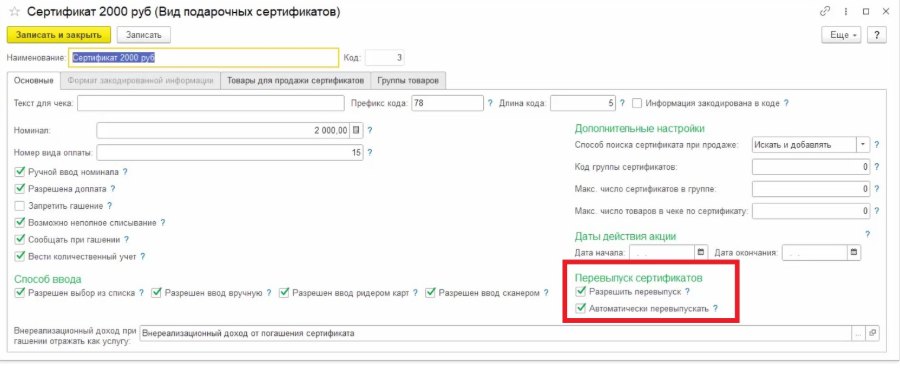900x369 pixels.
Task: Show help for Префикс кода
Action: (x=490, y=103)
